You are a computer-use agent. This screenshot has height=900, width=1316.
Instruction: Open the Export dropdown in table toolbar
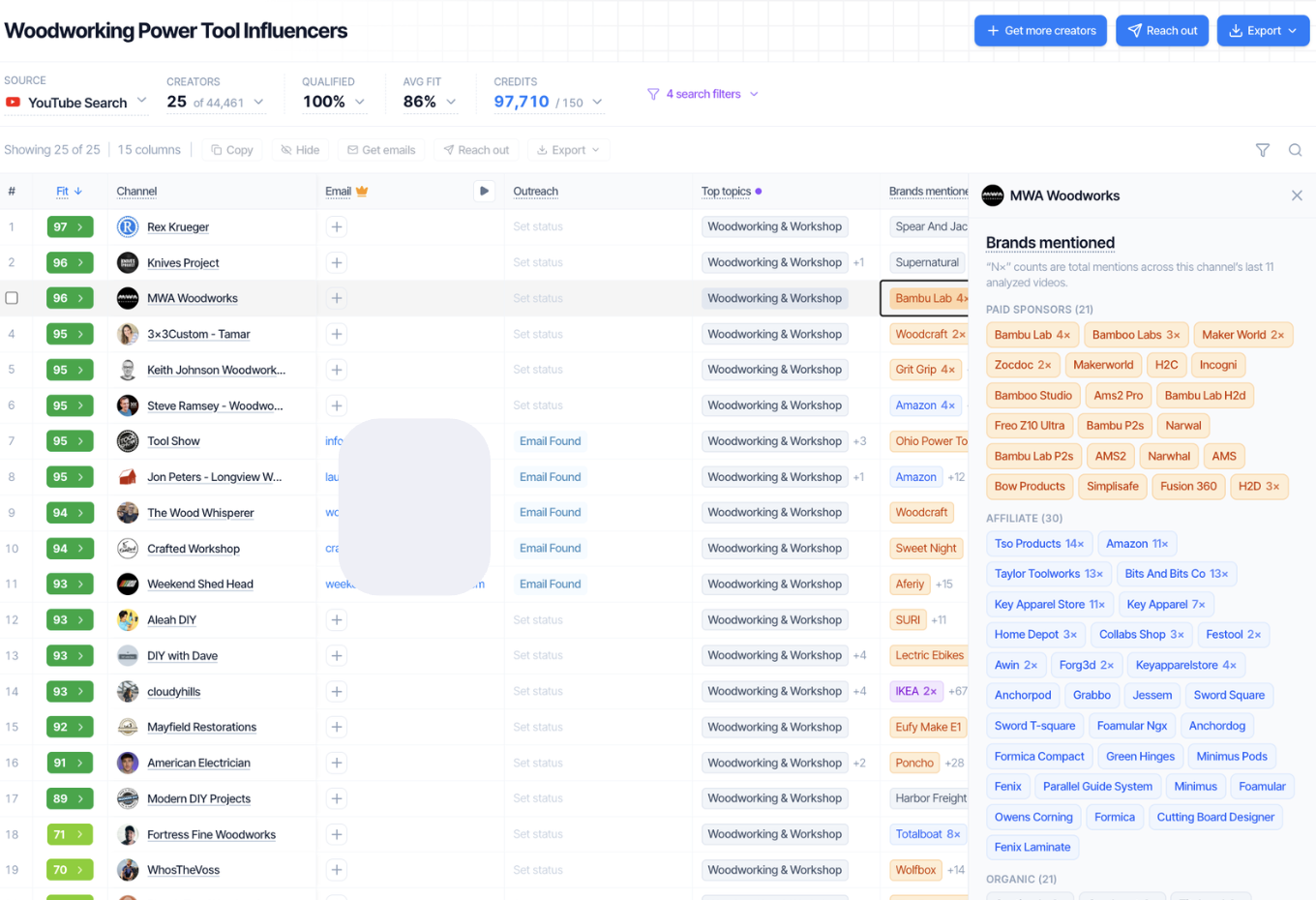[568, 150]
